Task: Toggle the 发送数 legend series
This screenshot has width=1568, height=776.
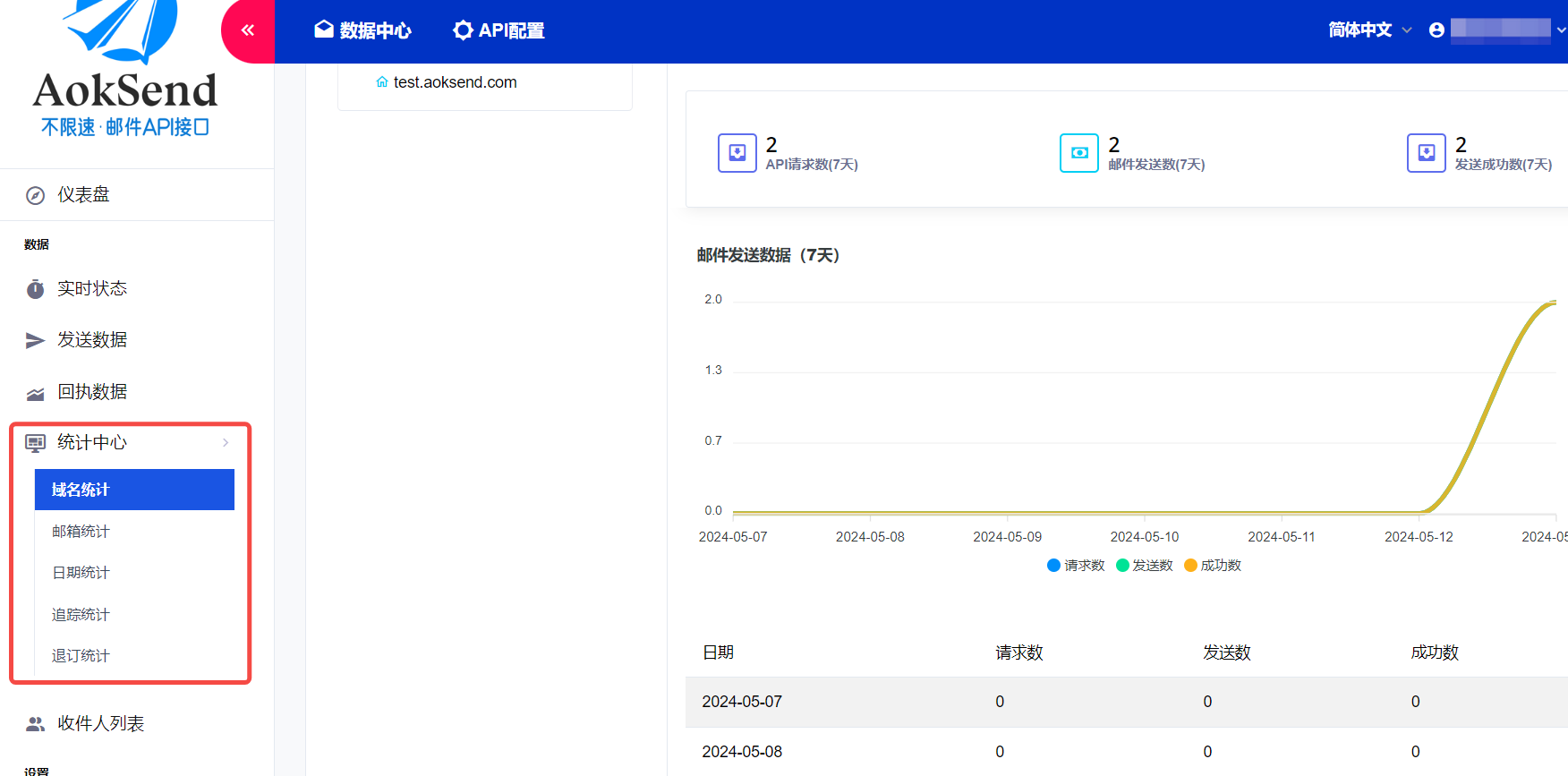Action: pos(1145,566)
